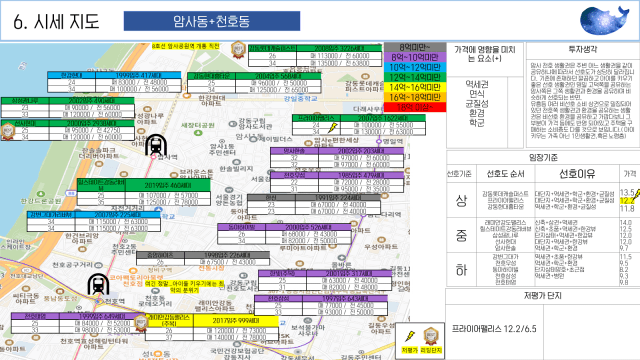This screenshot has width=640, height=360.
Task: Click the 투자생각 panel heading
Action: click(582, 49)
